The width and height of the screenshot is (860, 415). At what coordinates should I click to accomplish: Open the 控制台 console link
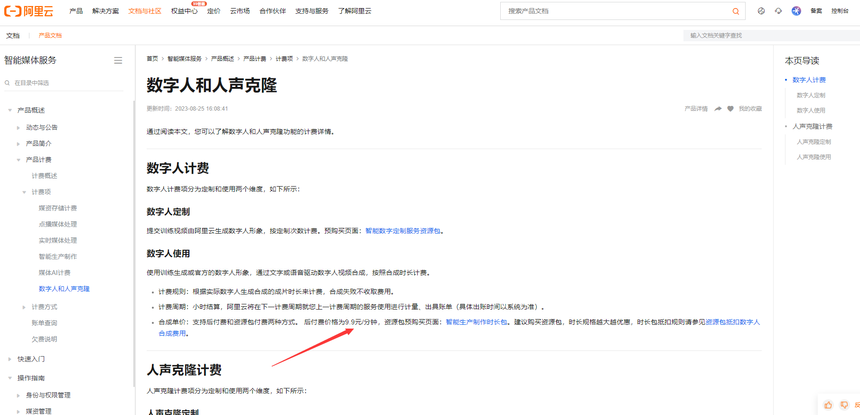840,11
